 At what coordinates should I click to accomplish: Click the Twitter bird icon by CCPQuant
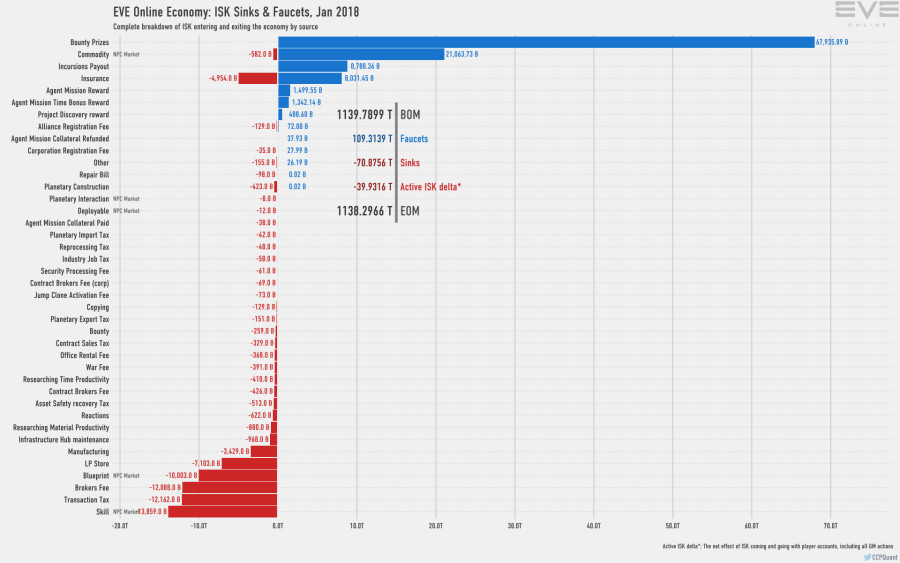tap(867, 557)
